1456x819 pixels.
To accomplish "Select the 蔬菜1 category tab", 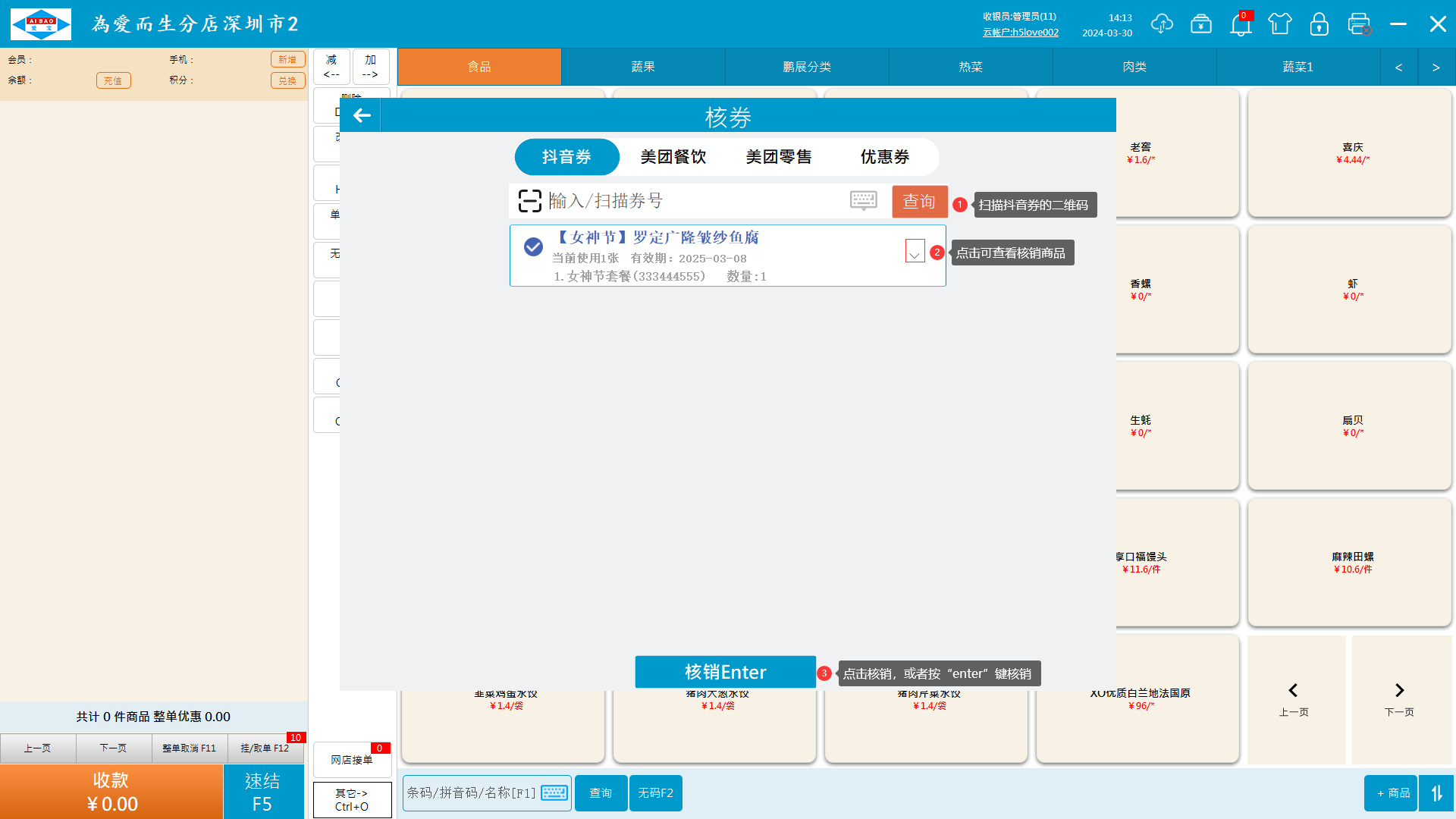I will pyautogui.click(x=1298, y=67).
